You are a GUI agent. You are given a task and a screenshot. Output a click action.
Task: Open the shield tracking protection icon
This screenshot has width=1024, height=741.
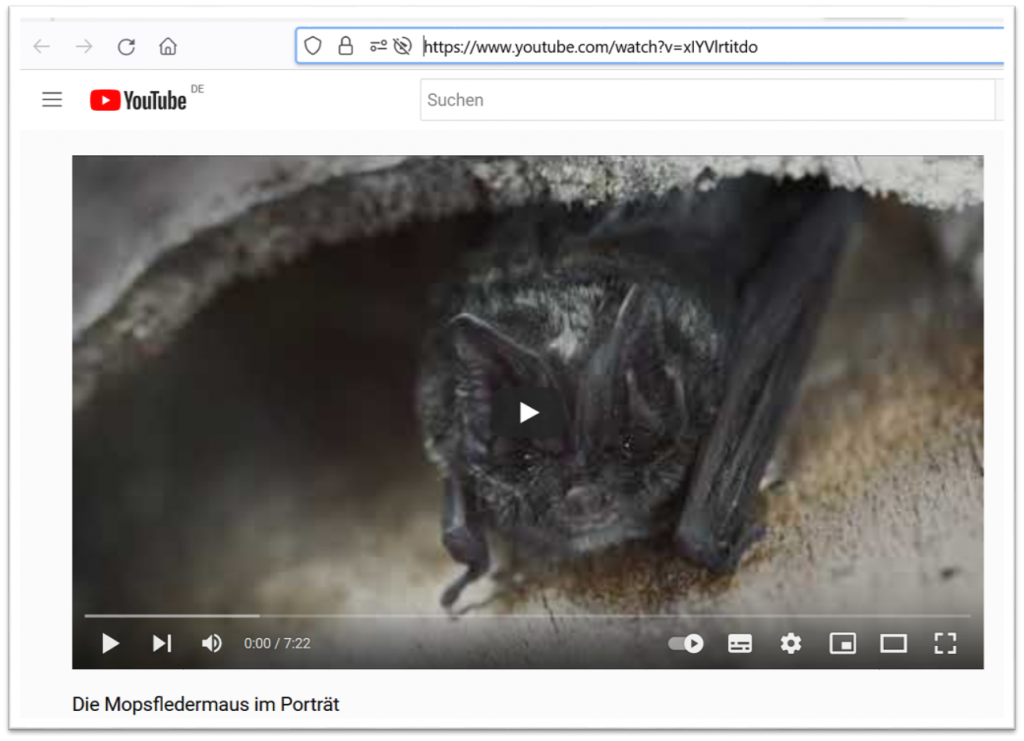313,46
